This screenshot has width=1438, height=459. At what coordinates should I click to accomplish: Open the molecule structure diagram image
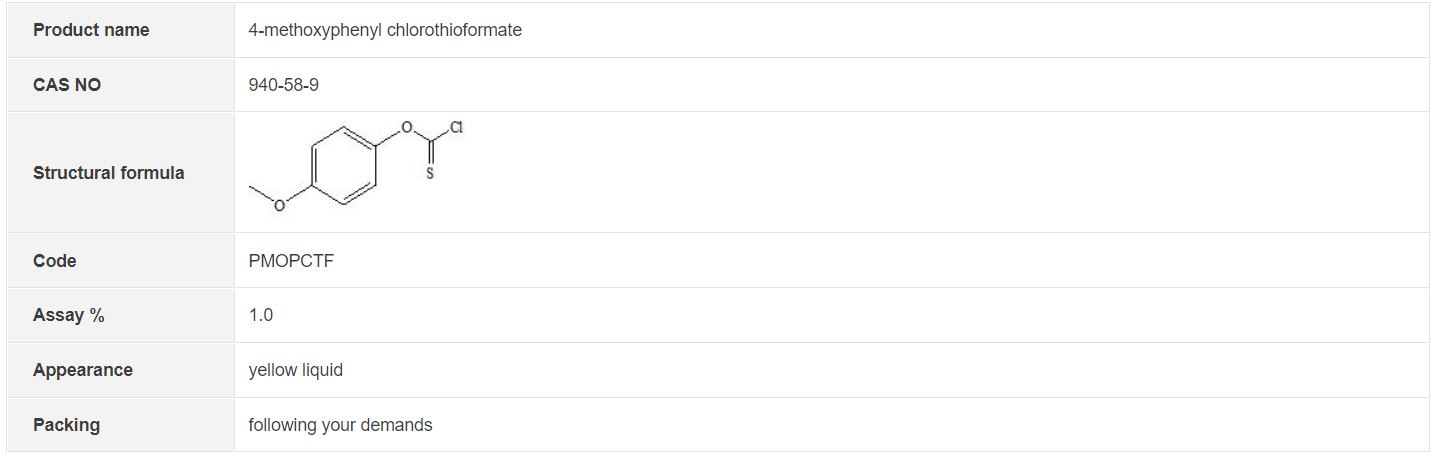[355, 167]
